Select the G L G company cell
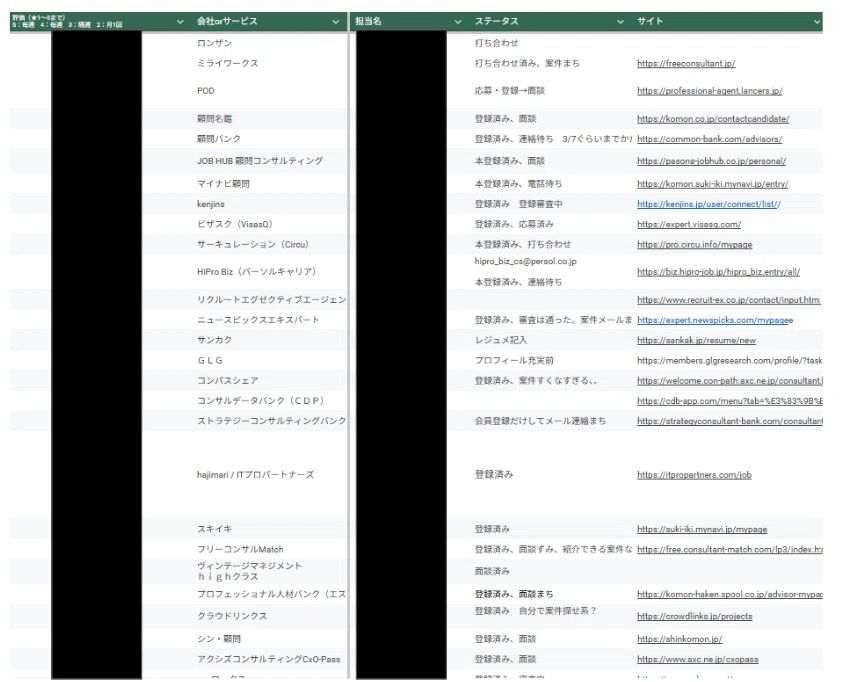 tap(210, 360)
